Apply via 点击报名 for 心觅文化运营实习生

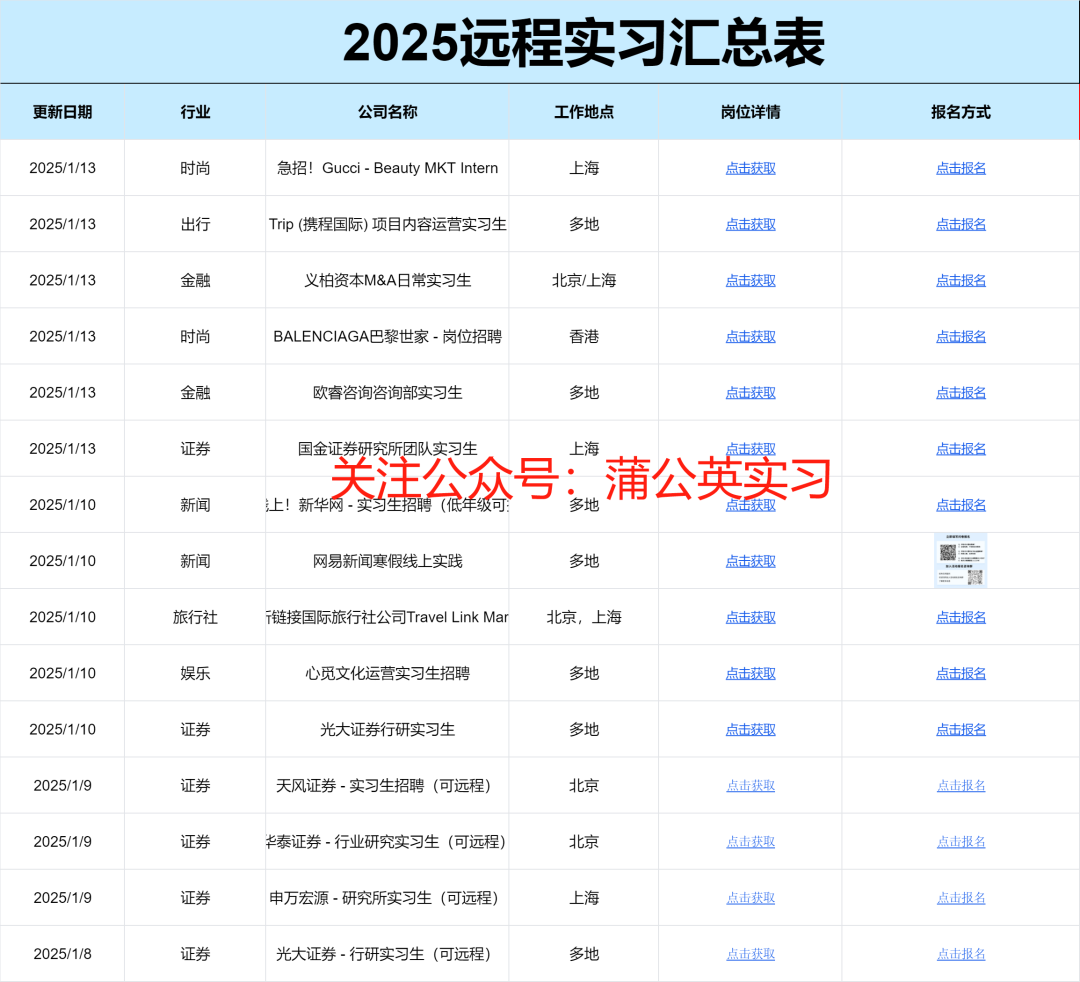coord(961,673)
